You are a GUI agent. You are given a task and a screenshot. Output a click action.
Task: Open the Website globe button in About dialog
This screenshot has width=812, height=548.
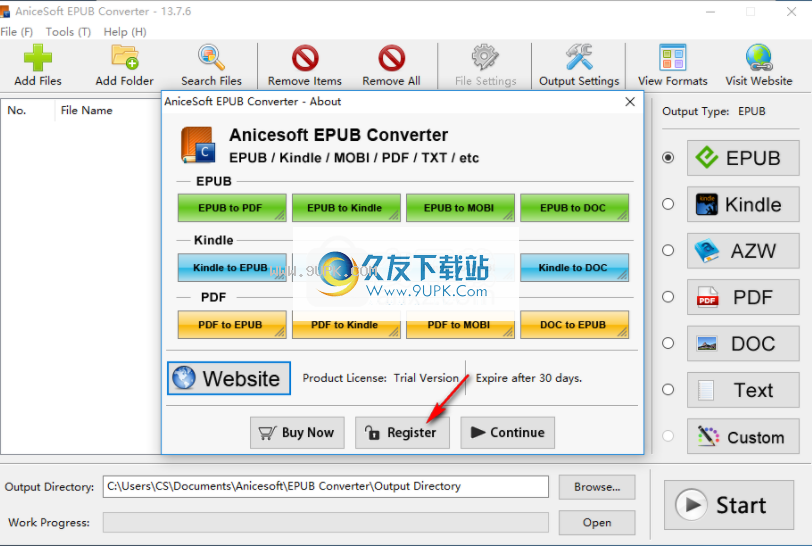pyautogui.click(x=229, y=379)
